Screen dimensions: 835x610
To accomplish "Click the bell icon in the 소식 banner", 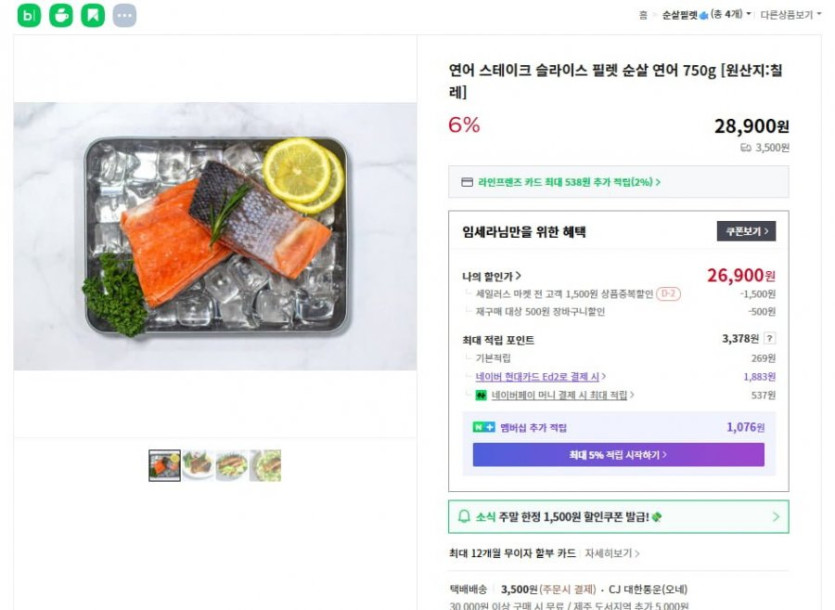I will 464,517.
